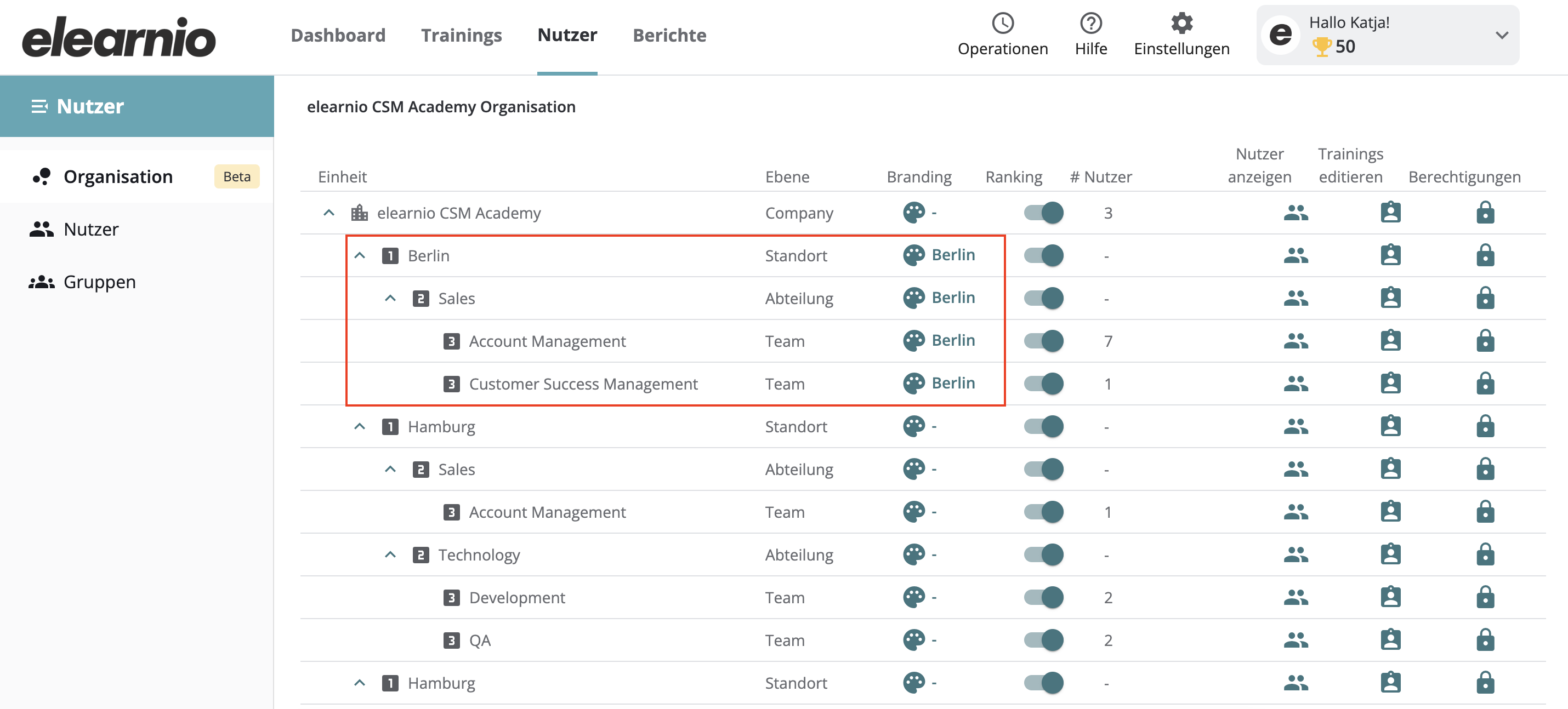Open Gruppen in the sidebar

click(x=137, y=282)
